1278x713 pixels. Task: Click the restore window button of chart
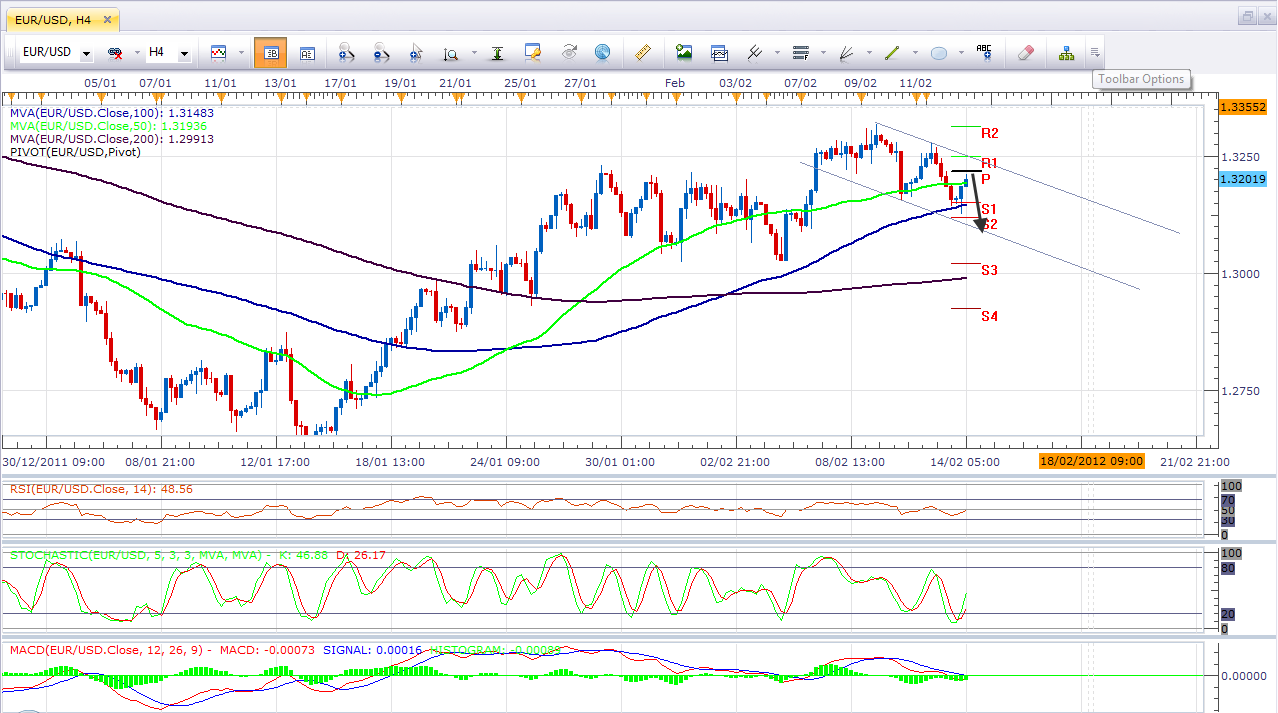pos(1246,16)
